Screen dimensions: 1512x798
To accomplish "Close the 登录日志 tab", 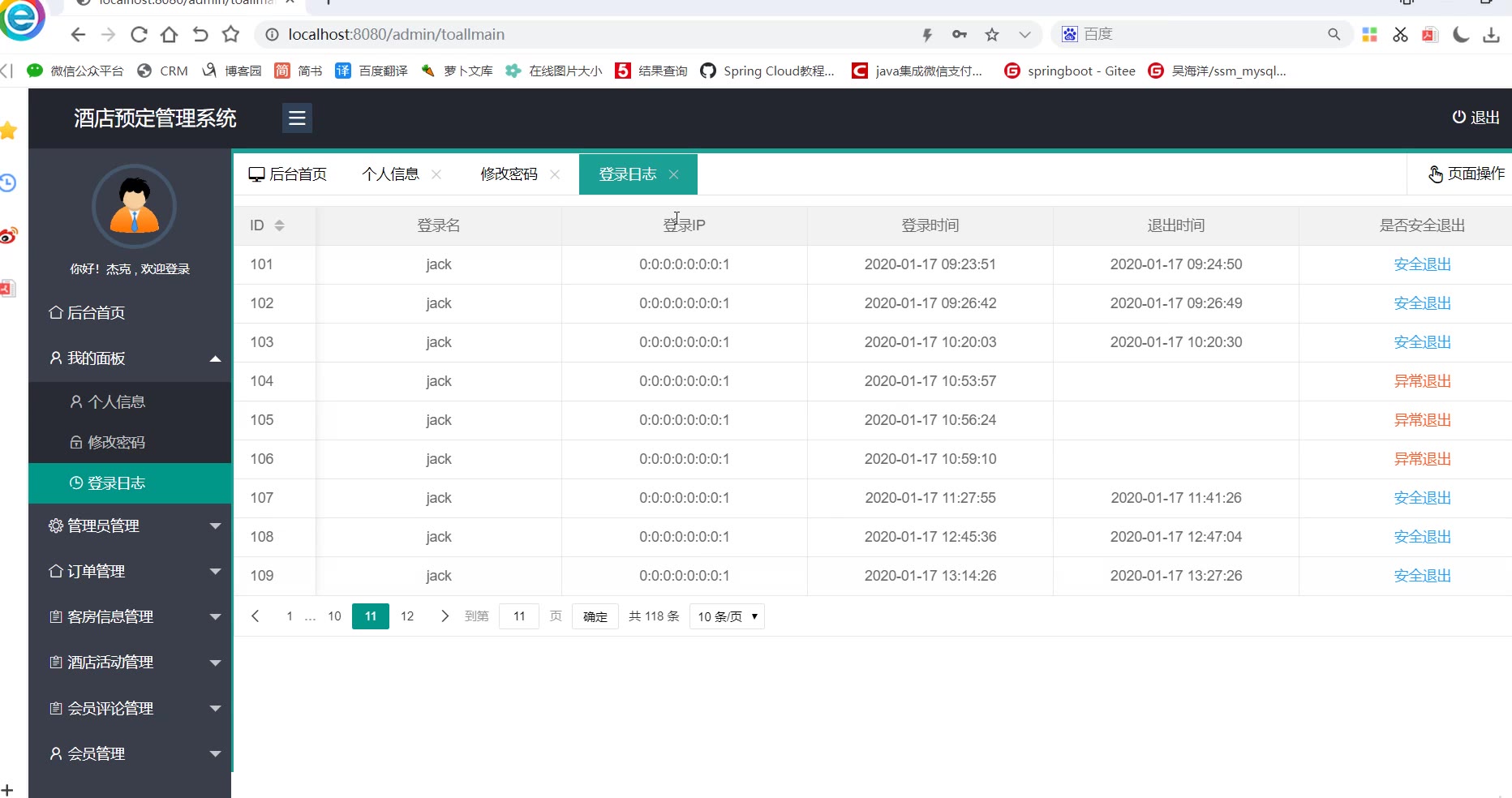I will 673,174.
